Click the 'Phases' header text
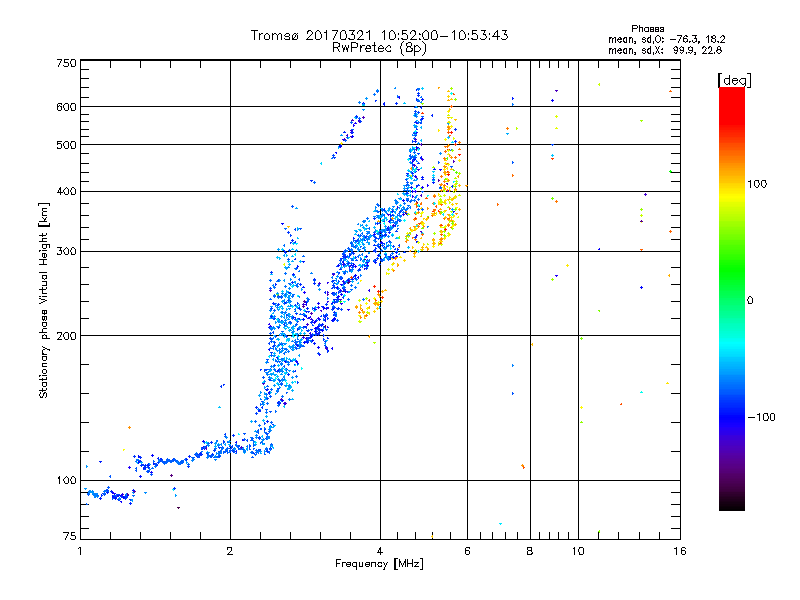Image resolution: width=800 pixels, height=600 pixels. tap(647, 29)
